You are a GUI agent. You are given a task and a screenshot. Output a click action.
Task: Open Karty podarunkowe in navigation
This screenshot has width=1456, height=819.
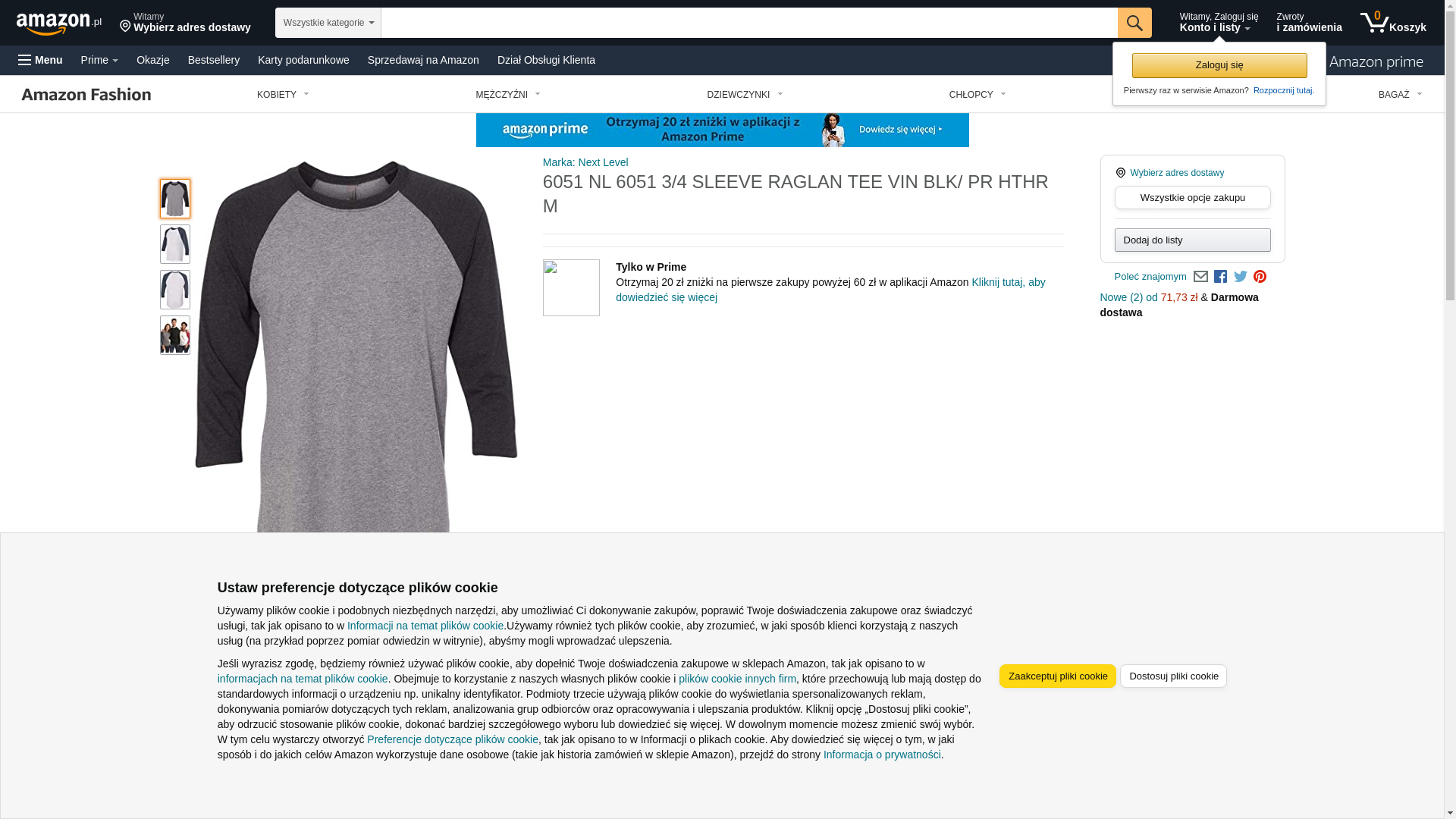[x=303, y=60]
